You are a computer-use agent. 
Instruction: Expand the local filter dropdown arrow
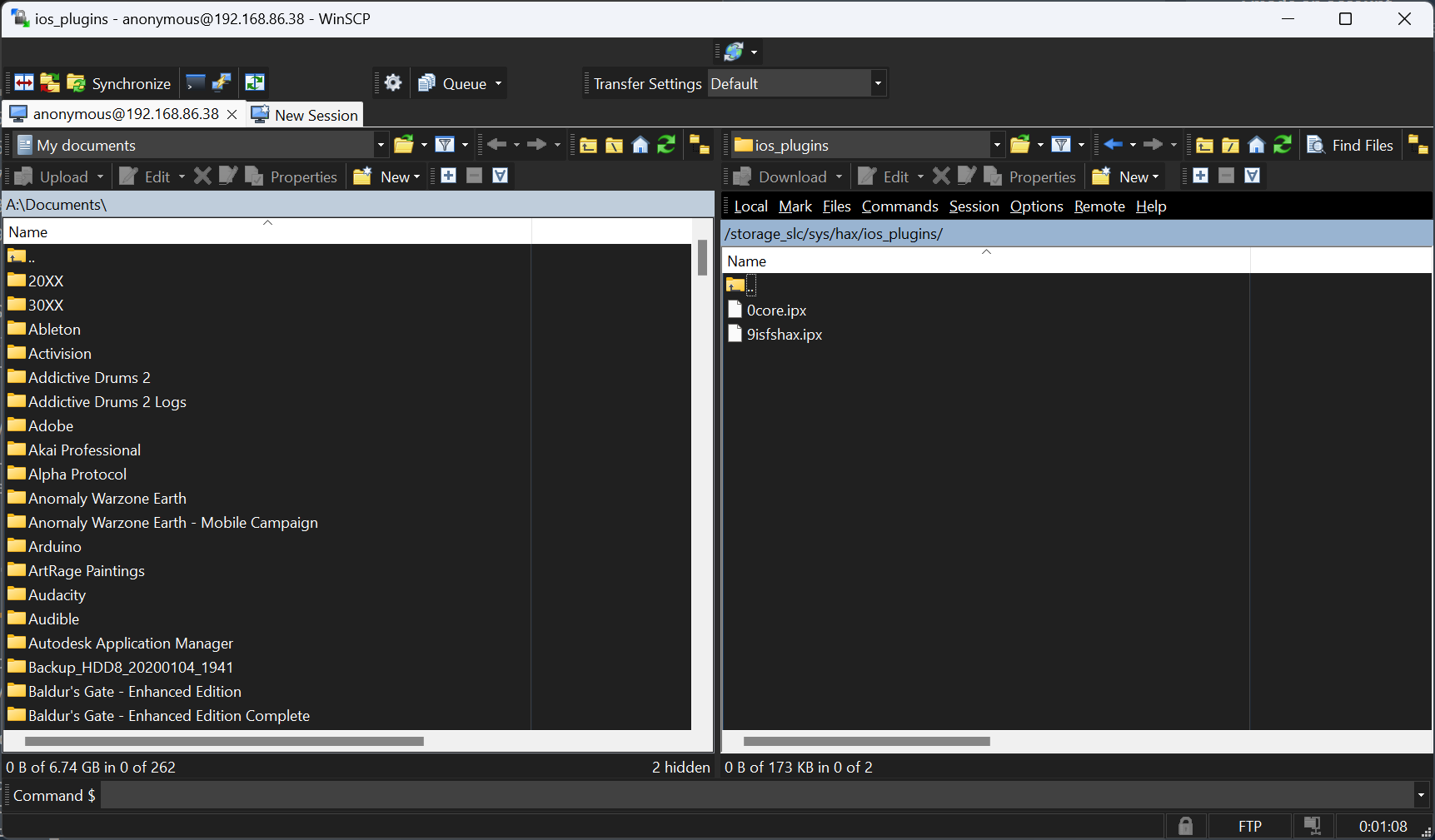(x=465, y=145)
